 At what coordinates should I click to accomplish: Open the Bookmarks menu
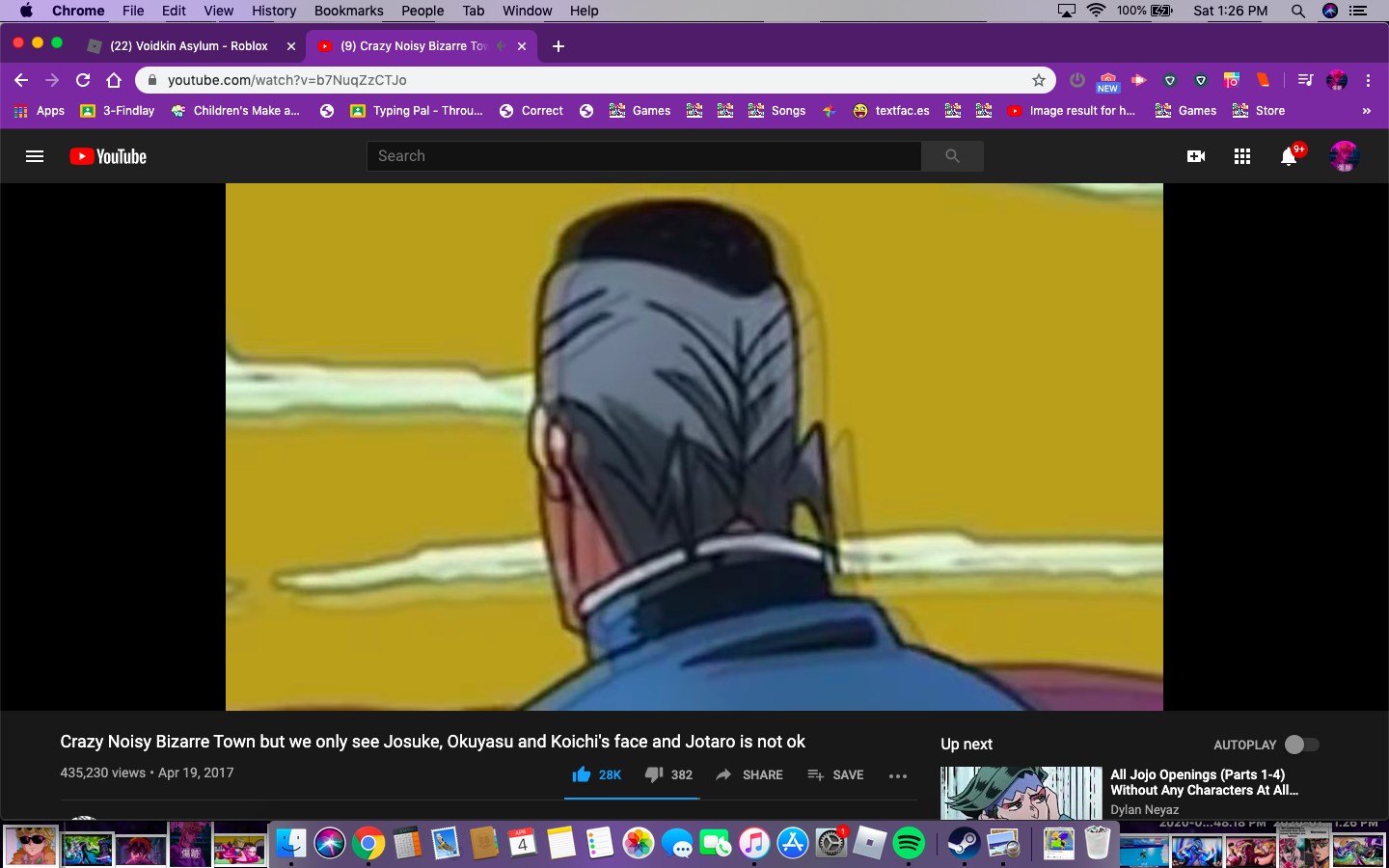pyautogui.click(x=348, y=11)
